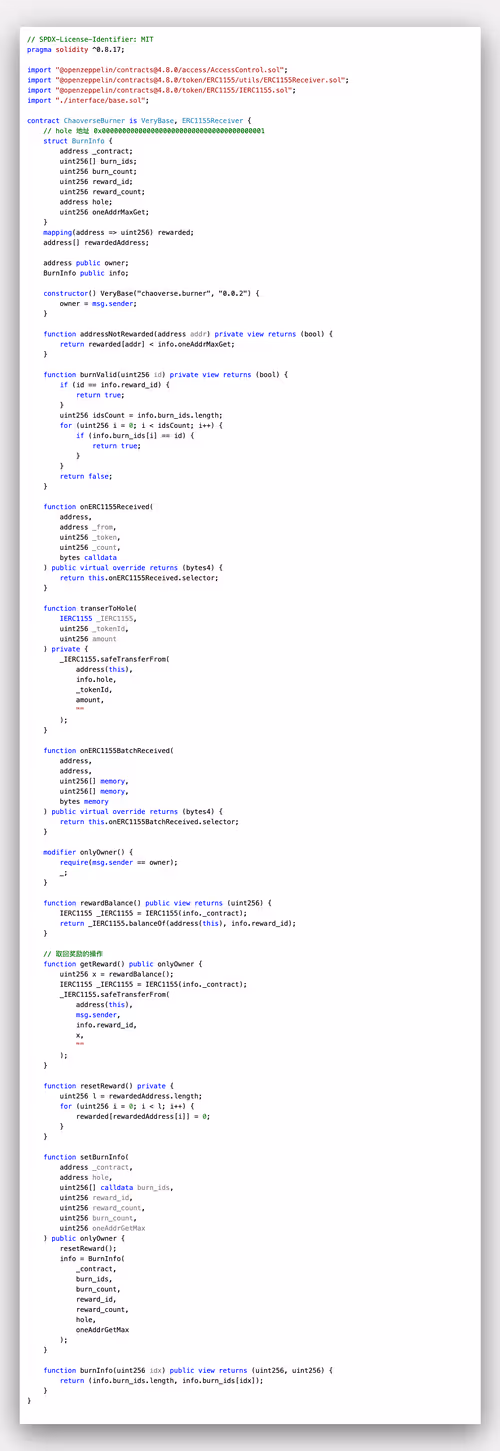Click the constructor VeryBase line

pos(151,293)
